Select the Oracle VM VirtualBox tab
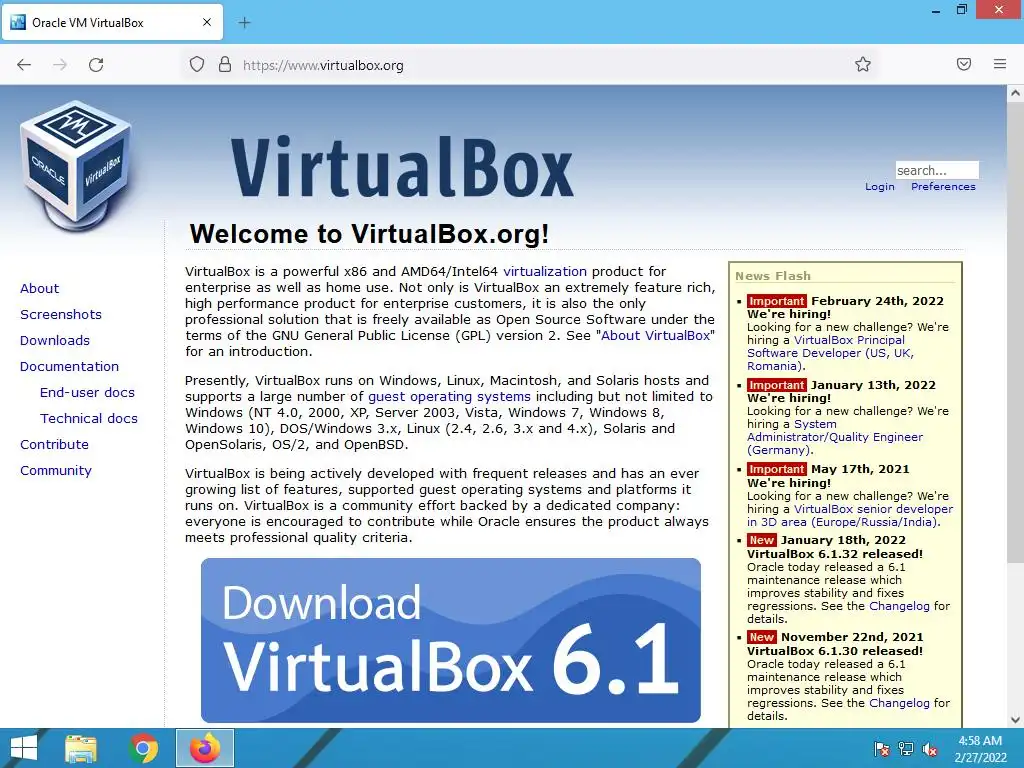 coord(112,22)
